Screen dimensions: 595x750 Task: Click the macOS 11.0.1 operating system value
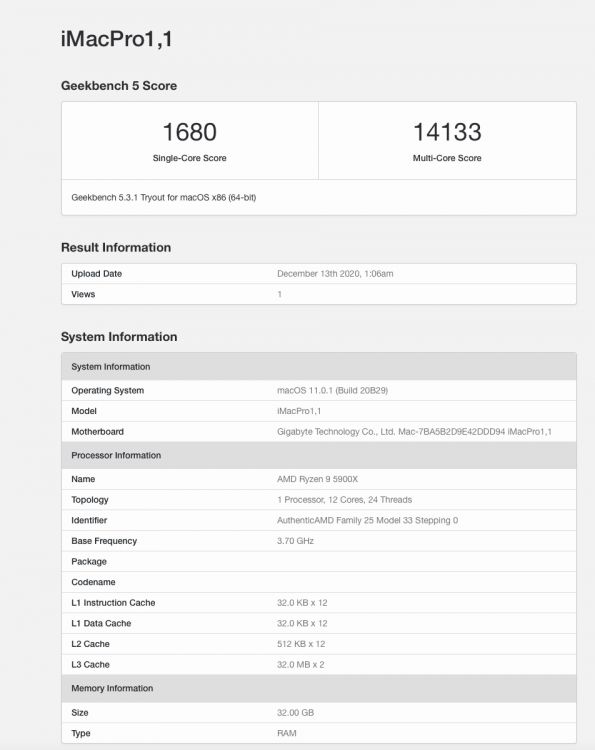pos(332,390)
